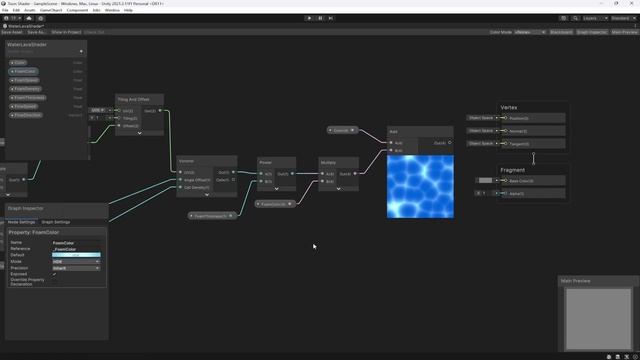Open the Color Mode dropdown

[x=530, y=32]
